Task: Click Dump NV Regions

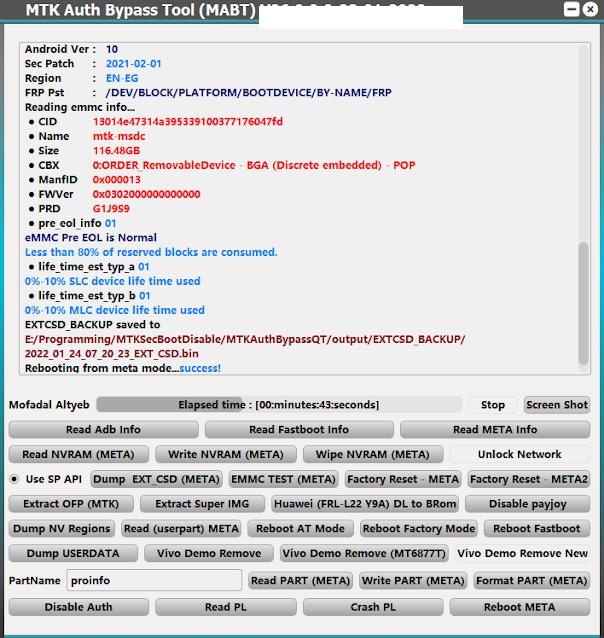Action: tap(62, 529)
